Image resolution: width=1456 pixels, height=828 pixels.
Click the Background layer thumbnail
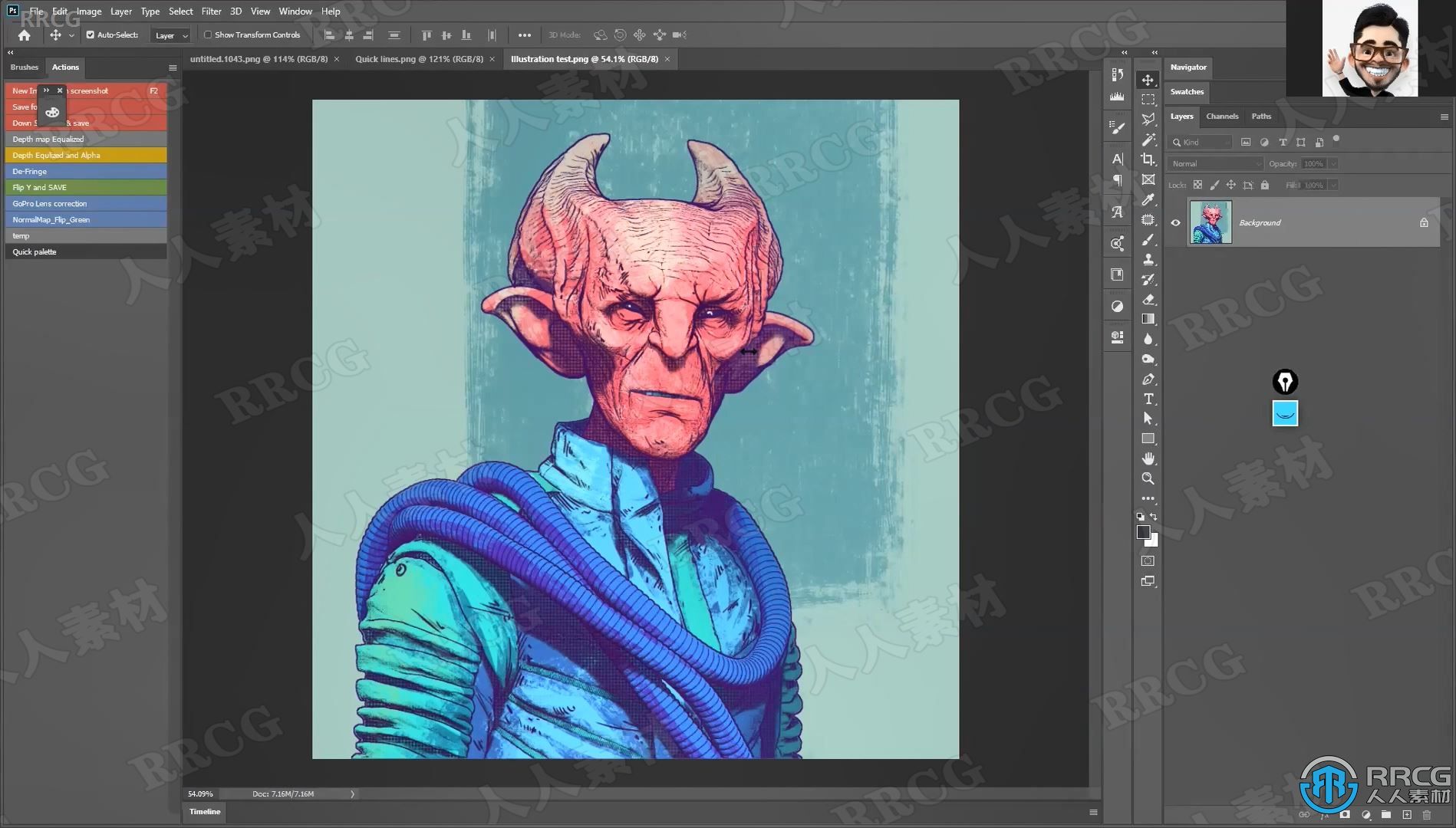pyautogui.click(x=1211, y=222)
